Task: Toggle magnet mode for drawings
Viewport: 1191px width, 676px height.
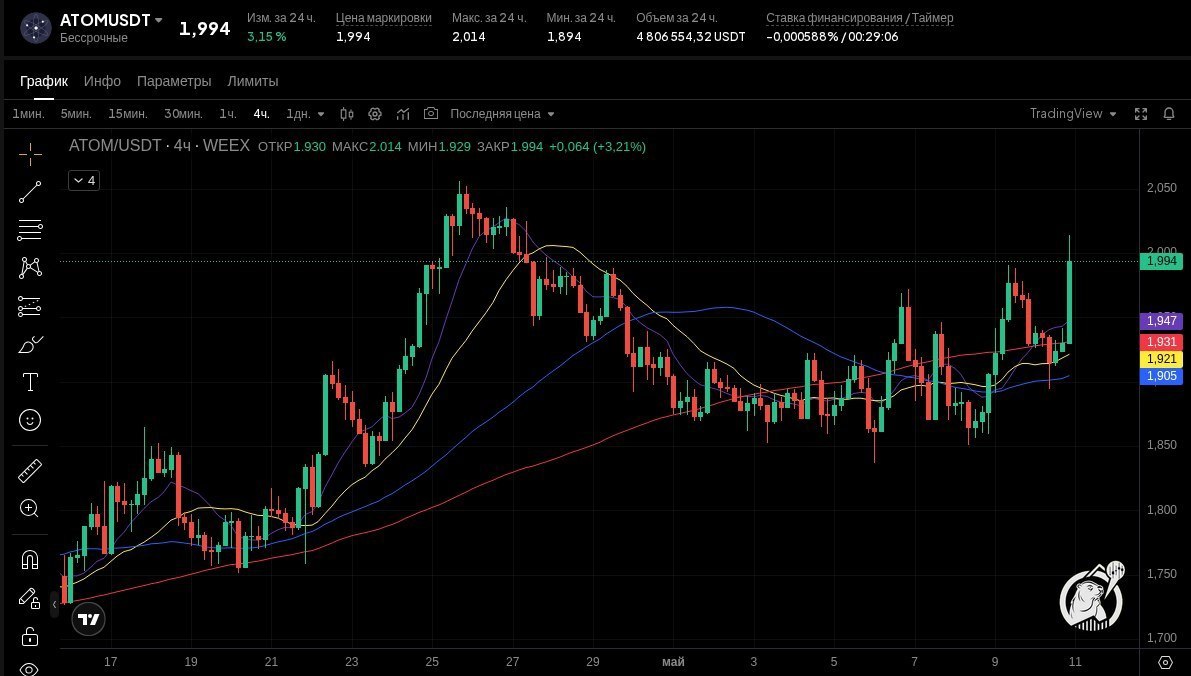Action: 30,561
